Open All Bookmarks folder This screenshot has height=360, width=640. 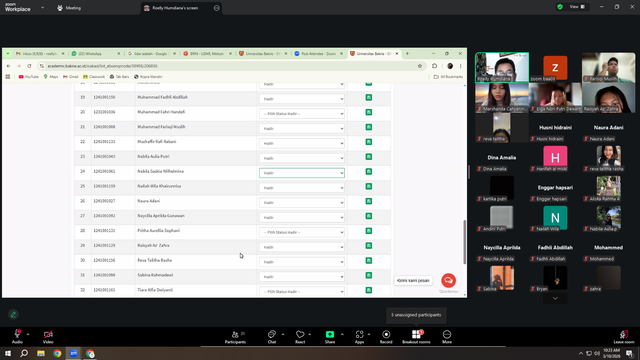(x=448, y=77)
